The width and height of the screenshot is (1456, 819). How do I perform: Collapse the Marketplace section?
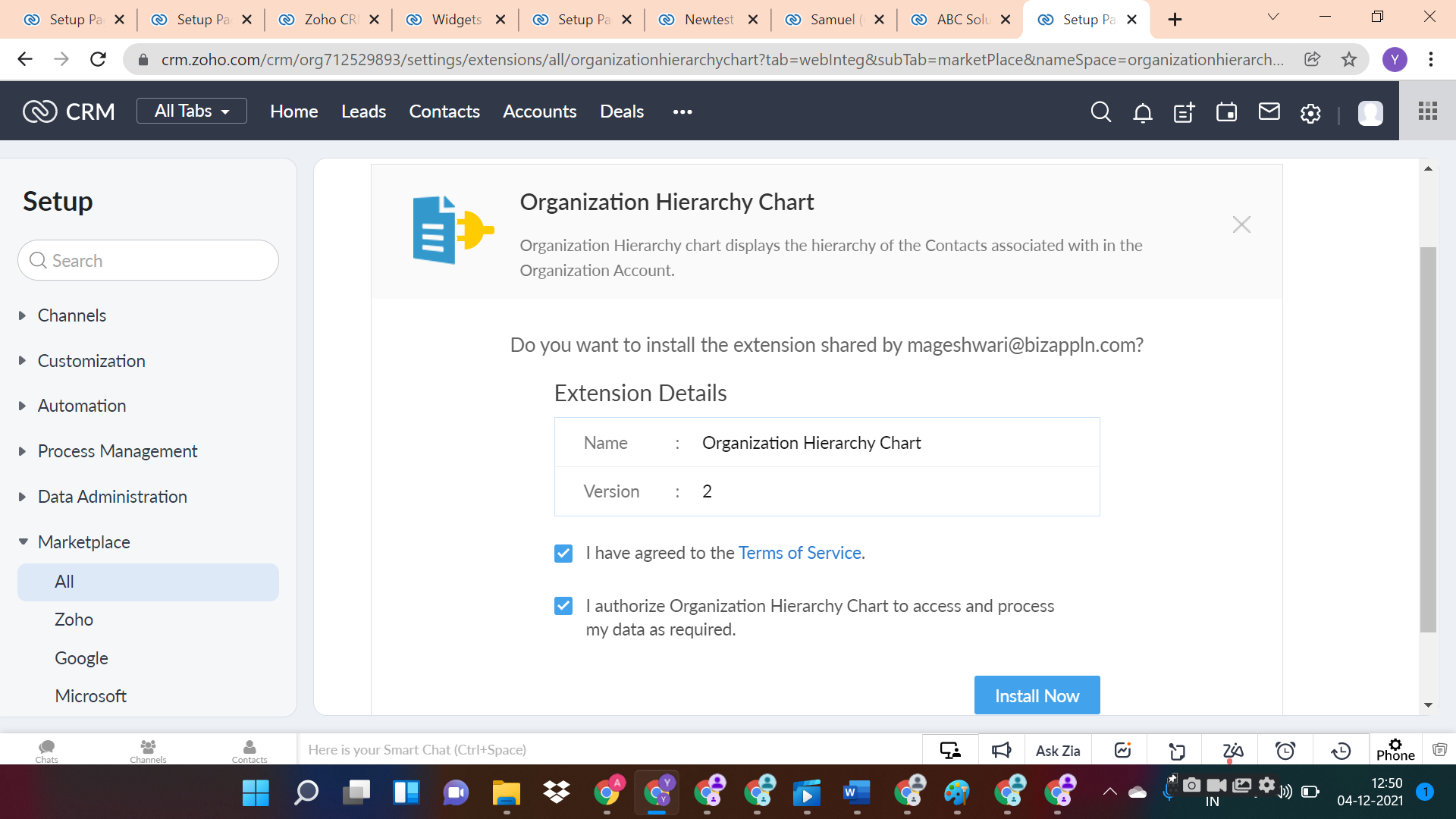tap(83, 542)
